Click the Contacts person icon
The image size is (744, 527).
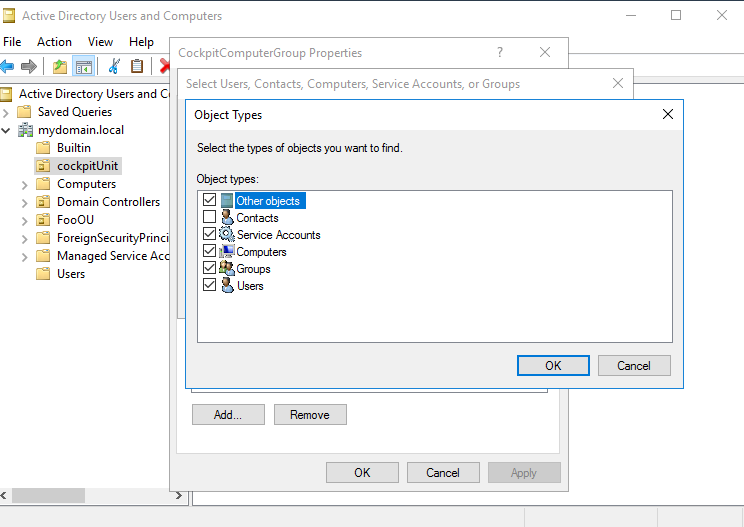[227, 218]
